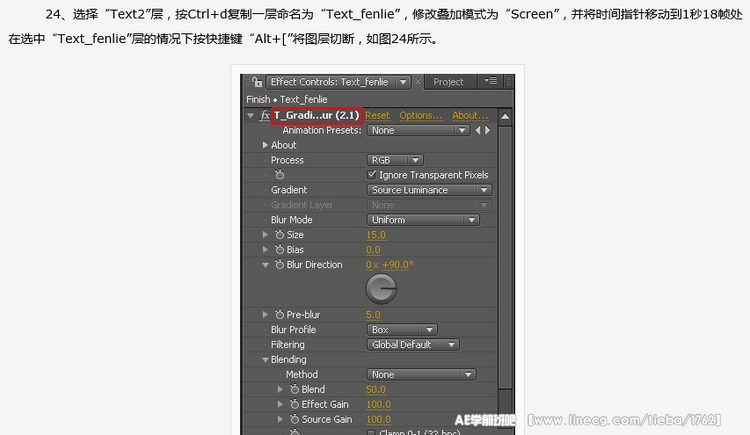Click the Reset link

pos(377,115)
